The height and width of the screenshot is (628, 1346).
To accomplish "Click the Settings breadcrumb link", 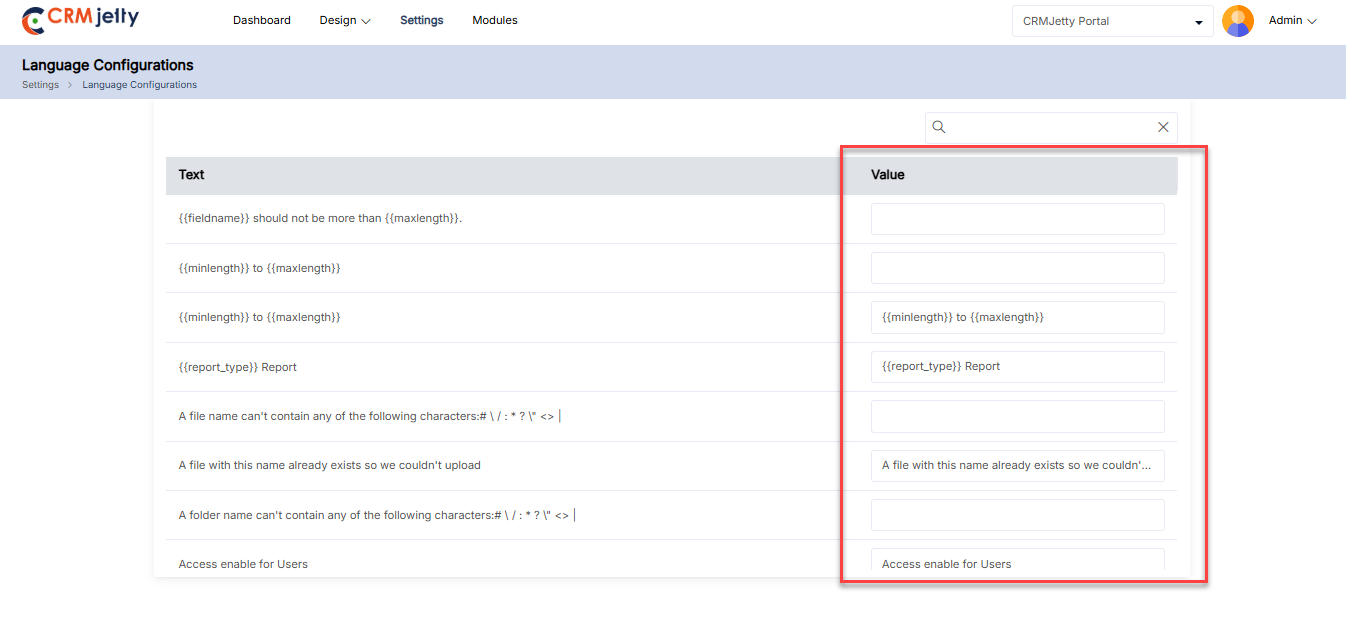I will point(40,85).
